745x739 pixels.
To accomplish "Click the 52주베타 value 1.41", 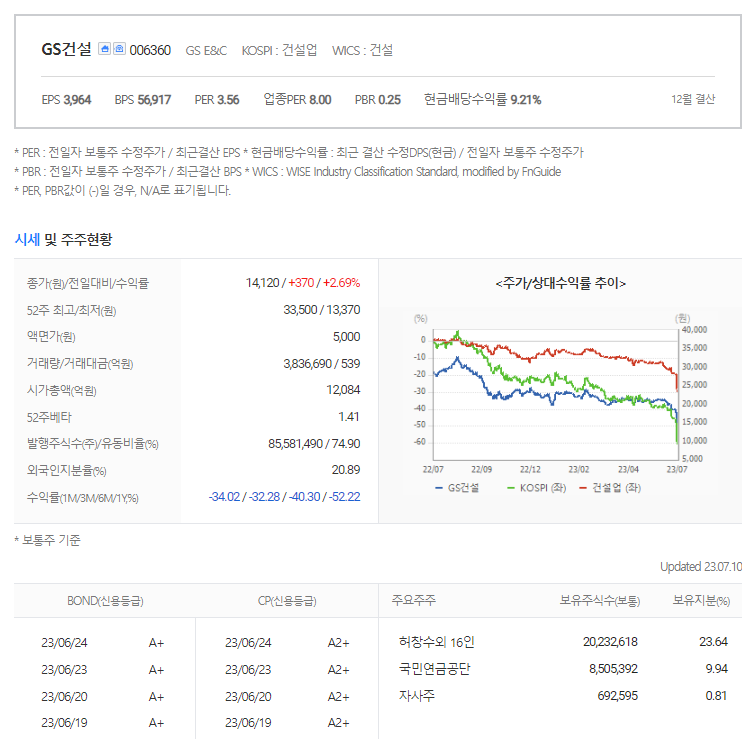I will pos(349,417).
